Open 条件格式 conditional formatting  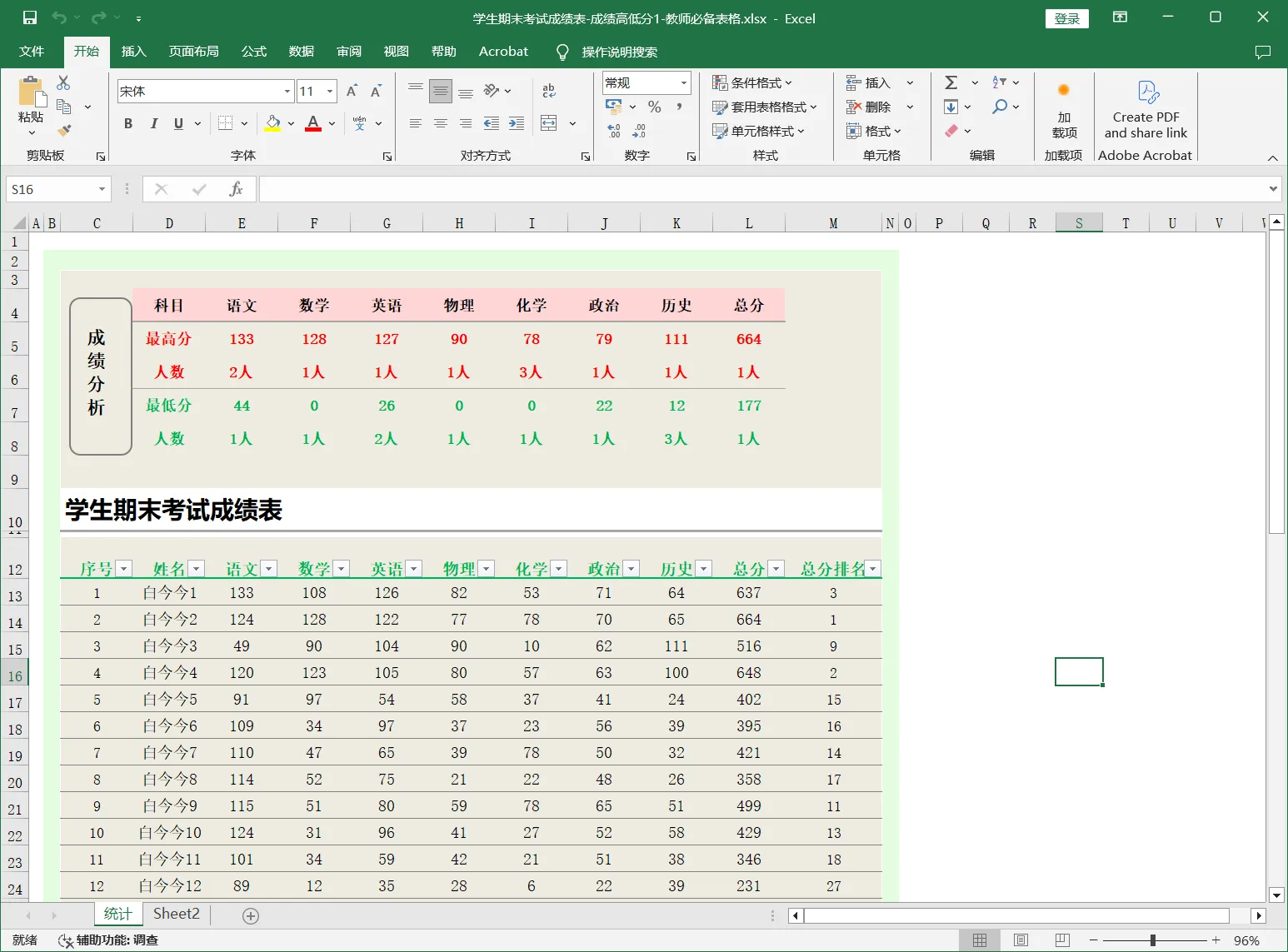point(752,82)
